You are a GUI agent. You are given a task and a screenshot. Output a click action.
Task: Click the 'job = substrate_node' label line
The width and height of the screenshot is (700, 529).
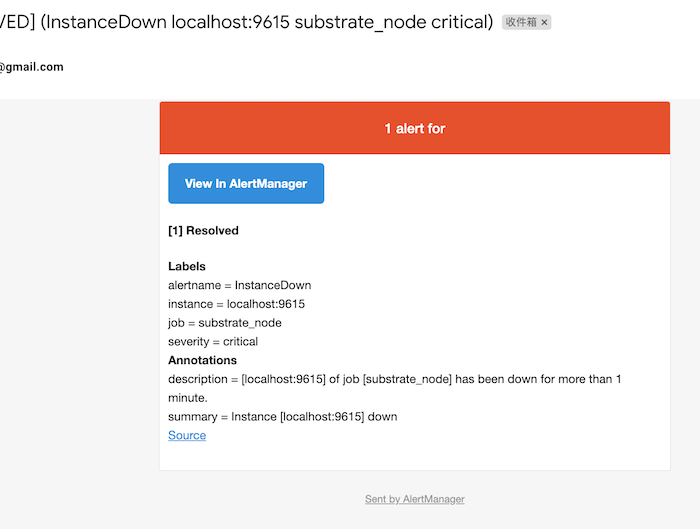coord(224,323)
